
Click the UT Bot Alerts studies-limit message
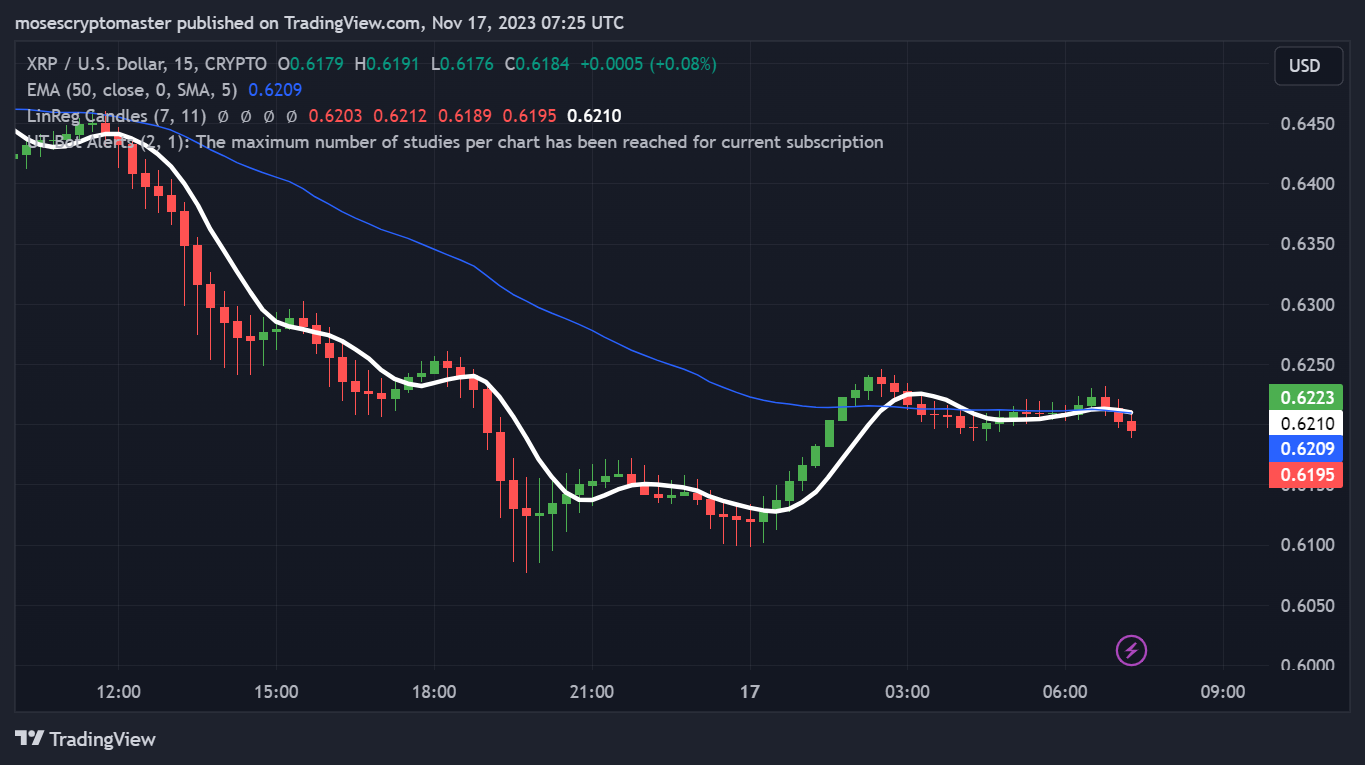455,142
